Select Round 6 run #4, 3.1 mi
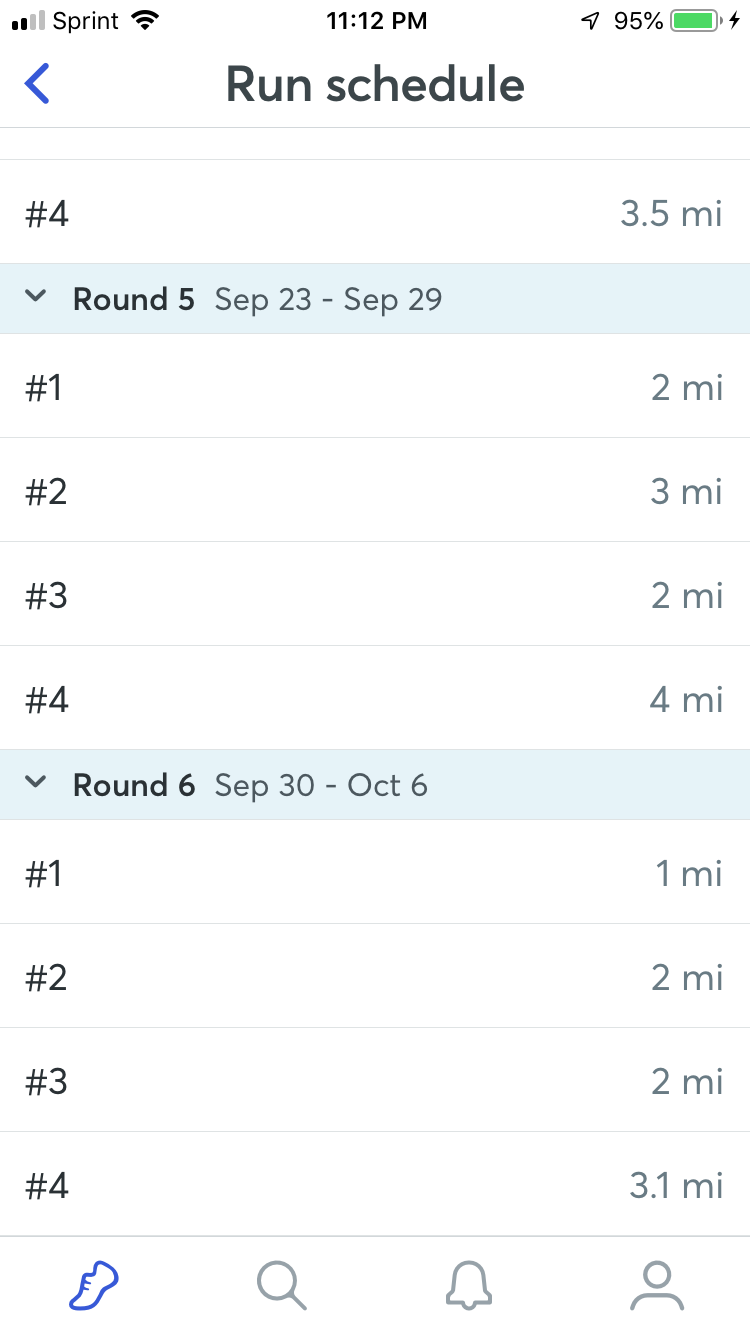This screenshot has width=750, height=1334. point(375,1185)
